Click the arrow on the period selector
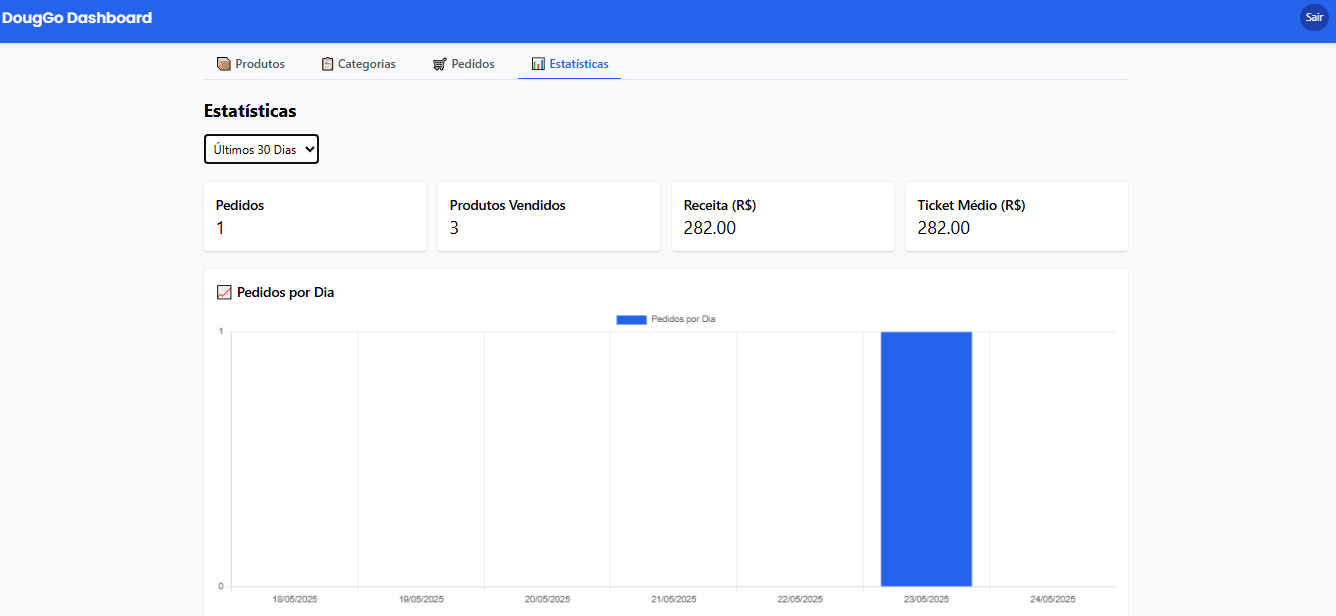The height and width of the screenshot is (616, 1336). pos(309,149)
